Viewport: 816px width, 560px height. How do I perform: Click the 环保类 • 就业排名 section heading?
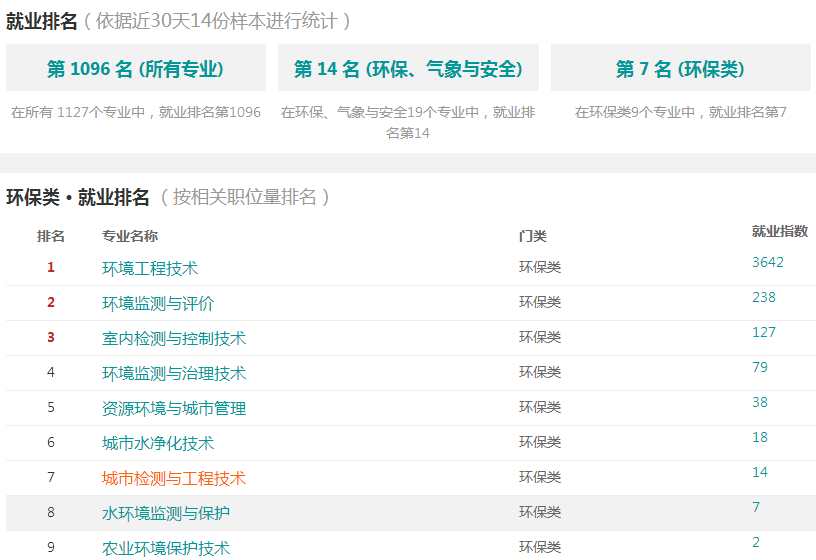click(x=78, y=197)
